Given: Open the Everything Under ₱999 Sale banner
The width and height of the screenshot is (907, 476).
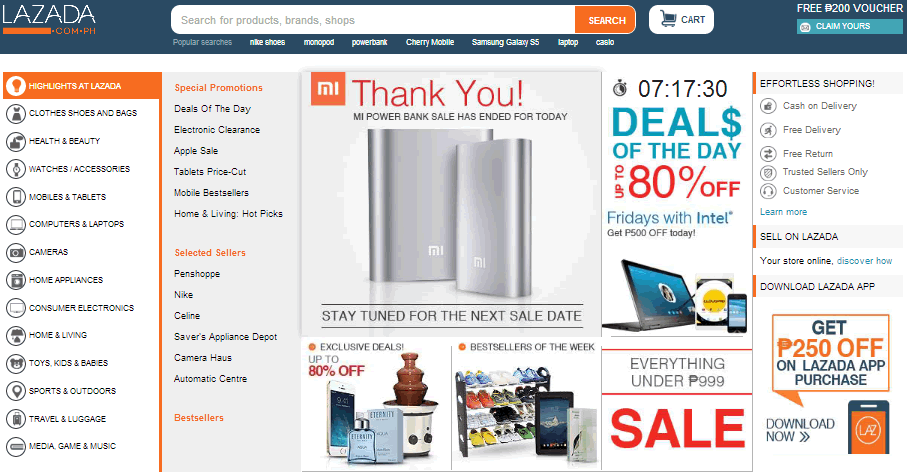Looking at the screenshot, I should tap(677, 409).
